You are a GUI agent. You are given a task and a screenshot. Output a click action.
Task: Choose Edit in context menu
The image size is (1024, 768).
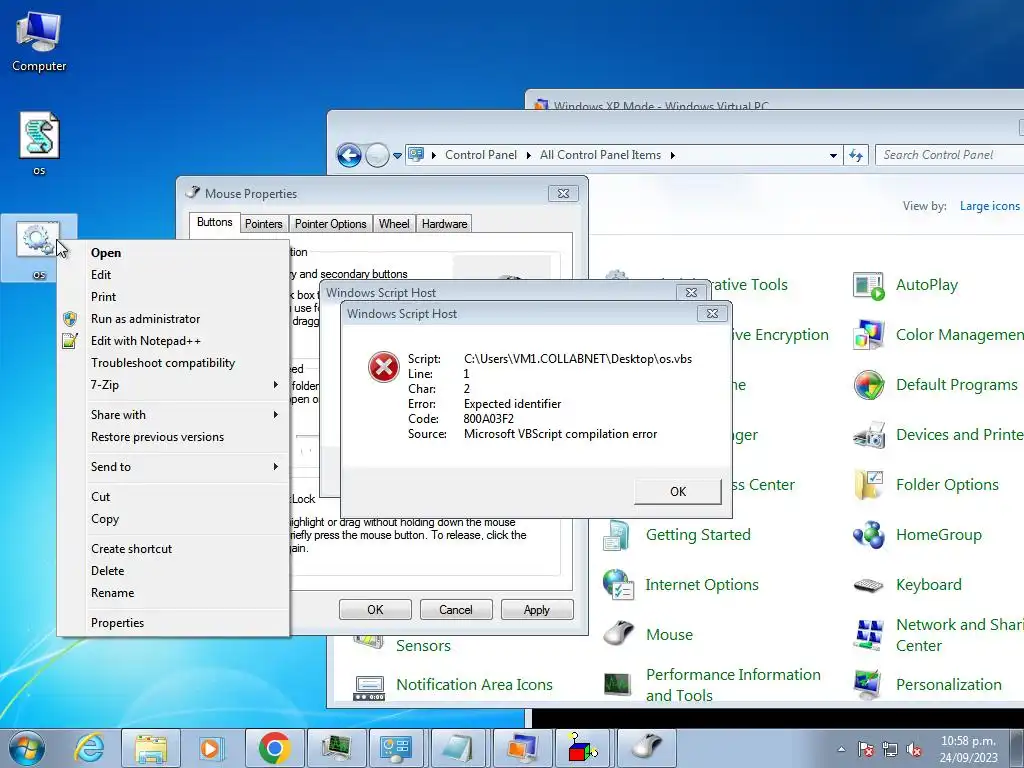(173, 275)
